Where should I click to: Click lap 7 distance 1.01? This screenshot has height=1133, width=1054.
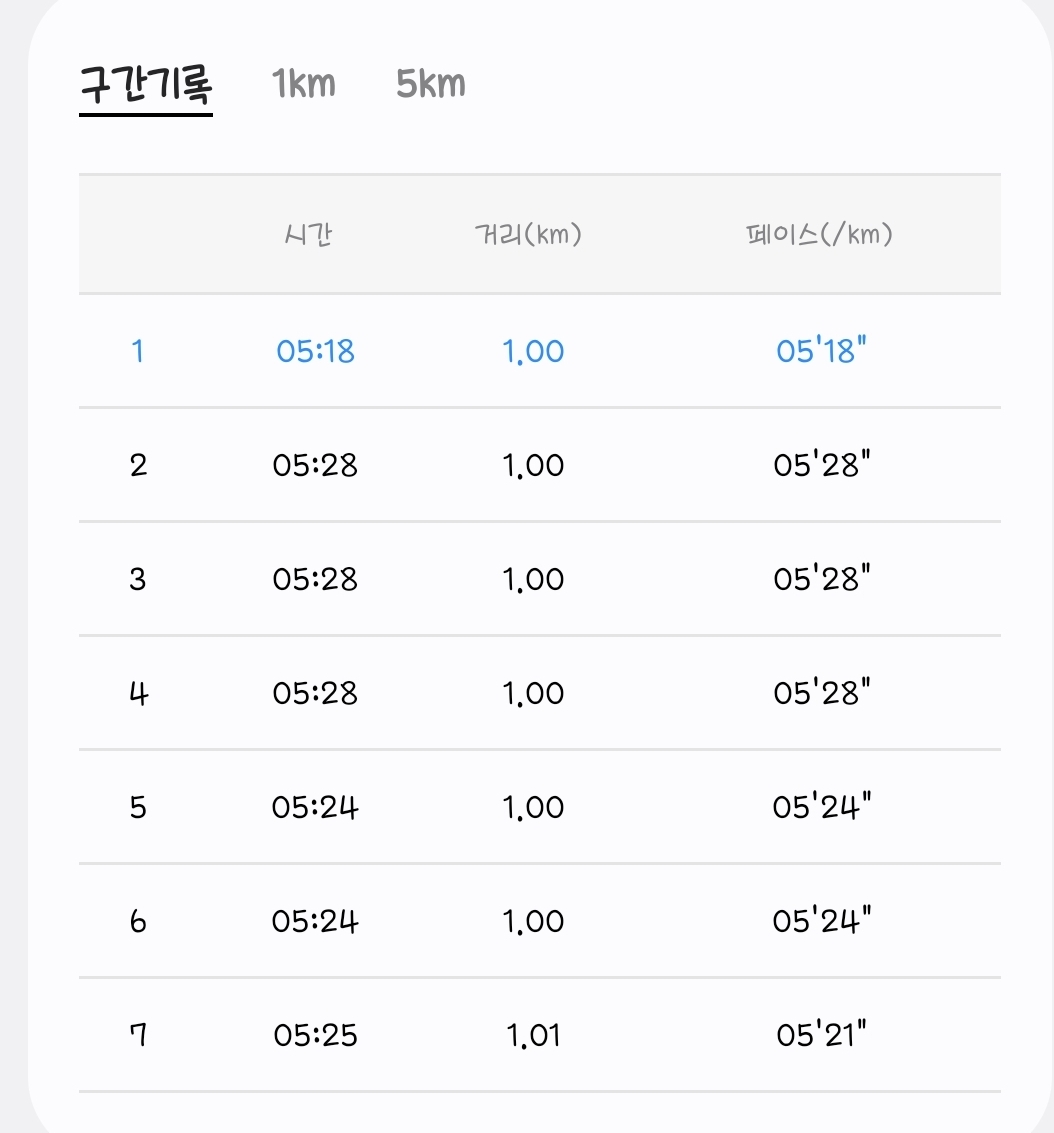(534, 1035)
